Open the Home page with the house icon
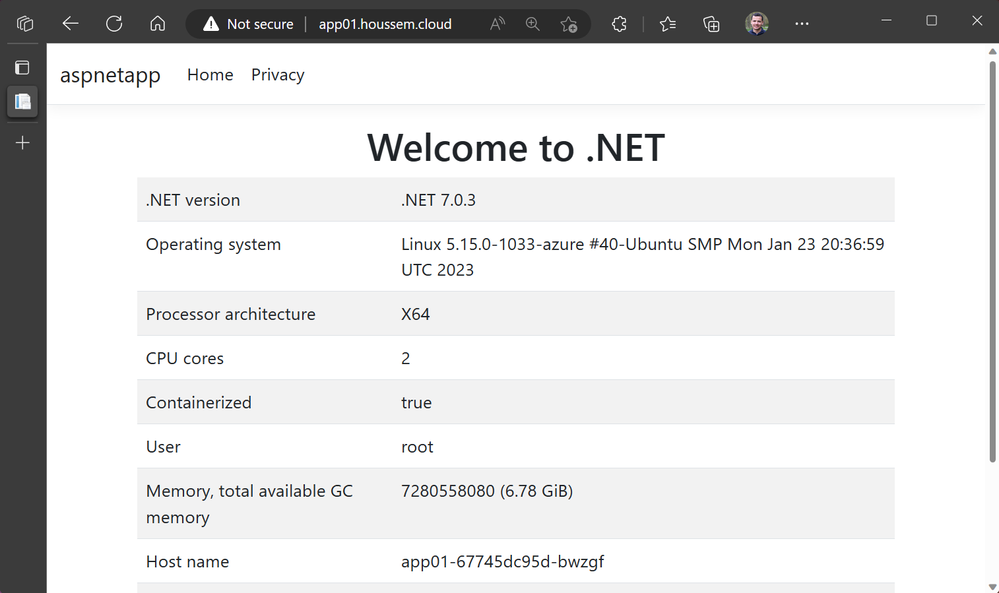The image size is (999, 593). [x=157, y=24]
